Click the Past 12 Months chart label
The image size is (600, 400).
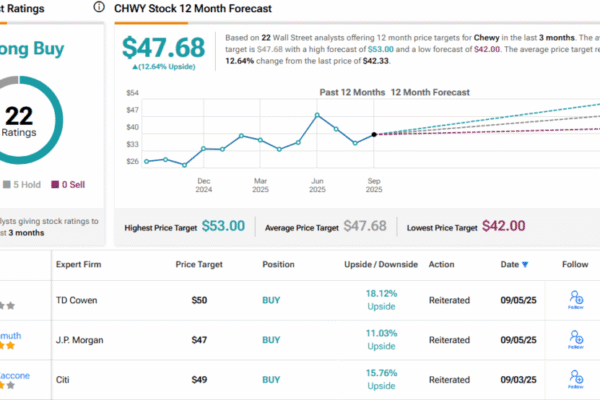(352, 92)
